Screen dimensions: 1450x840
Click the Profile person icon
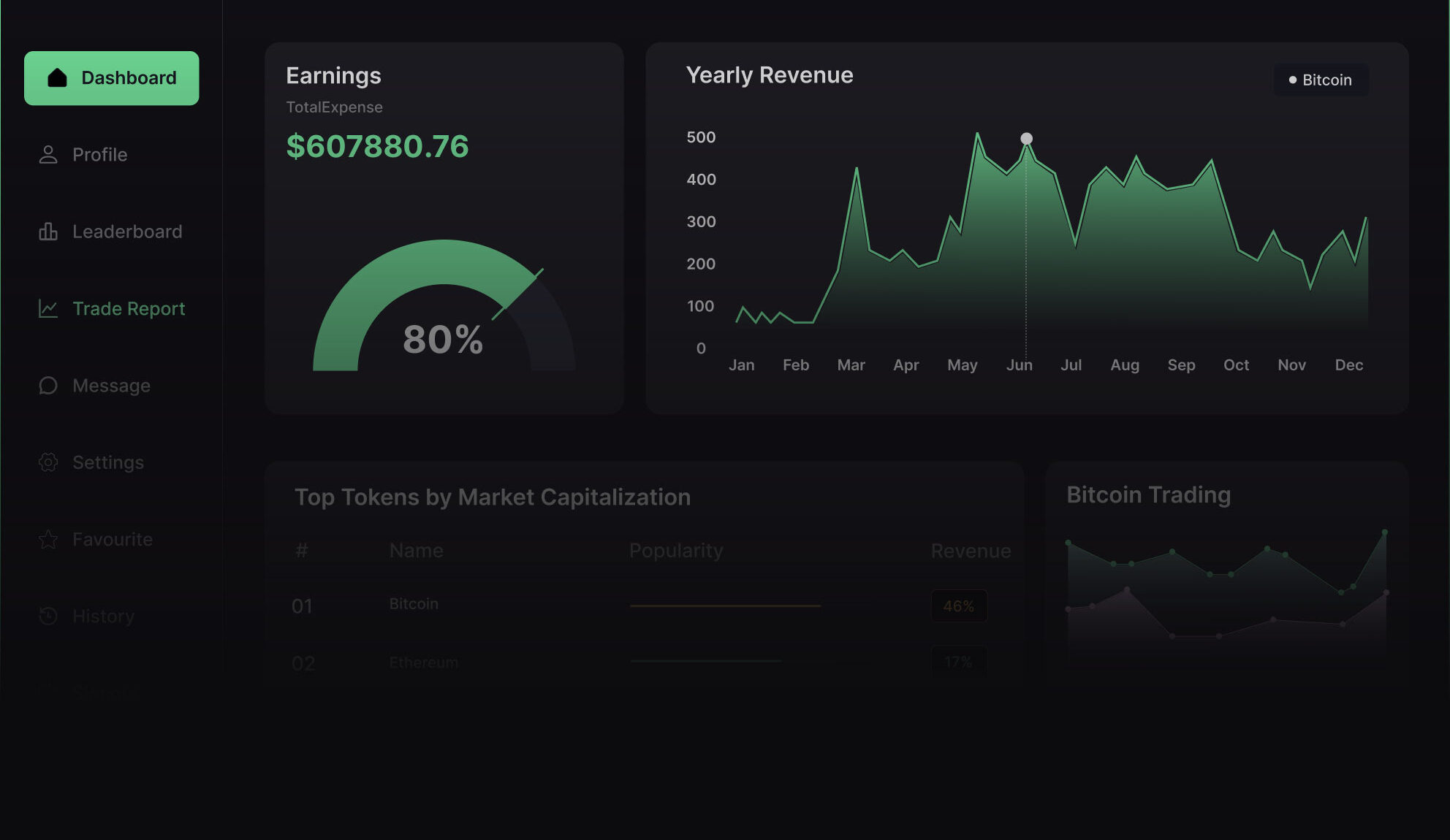[x=48, y=155]
